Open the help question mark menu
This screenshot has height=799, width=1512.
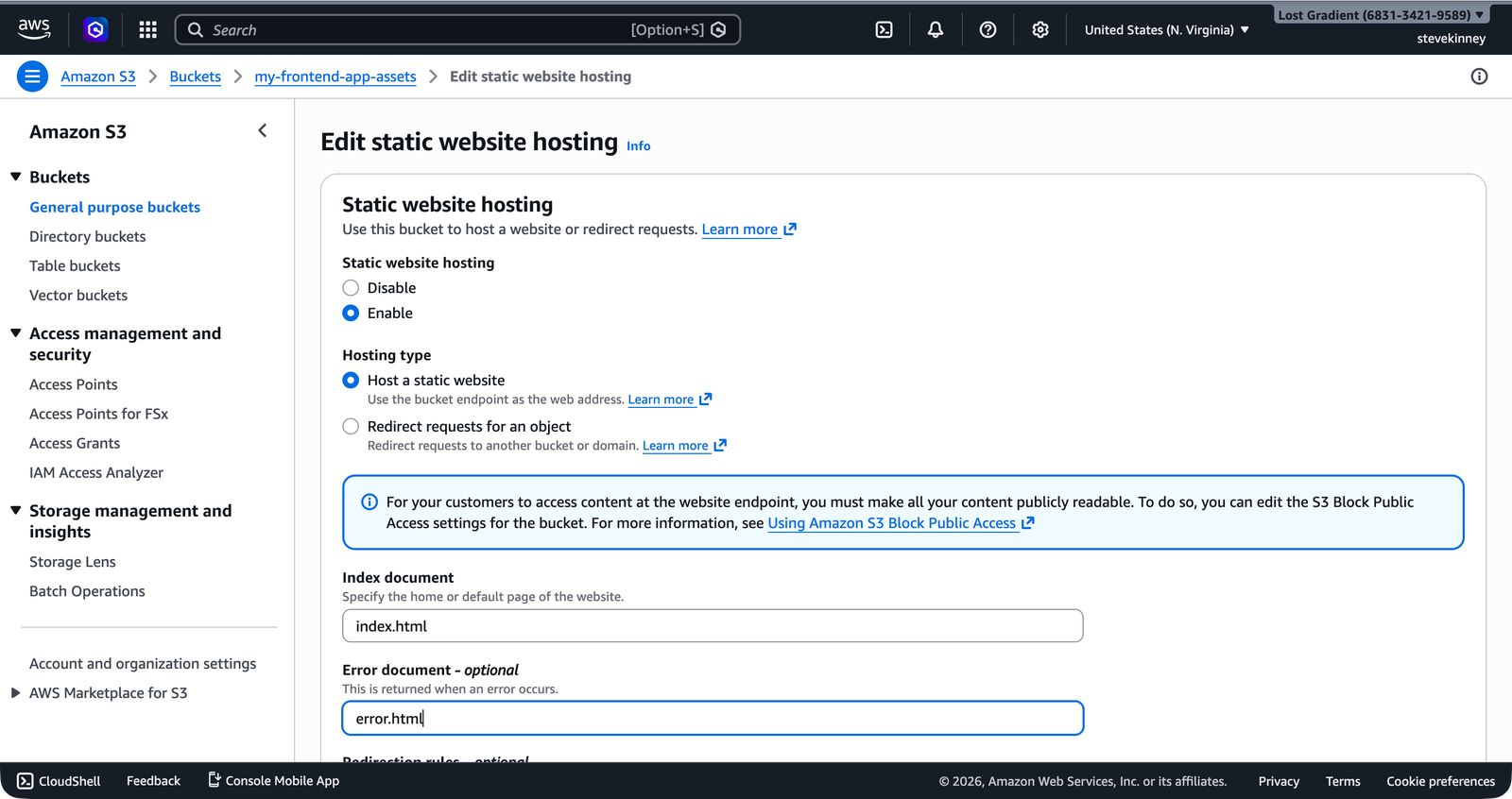click(x=988, y=30)
